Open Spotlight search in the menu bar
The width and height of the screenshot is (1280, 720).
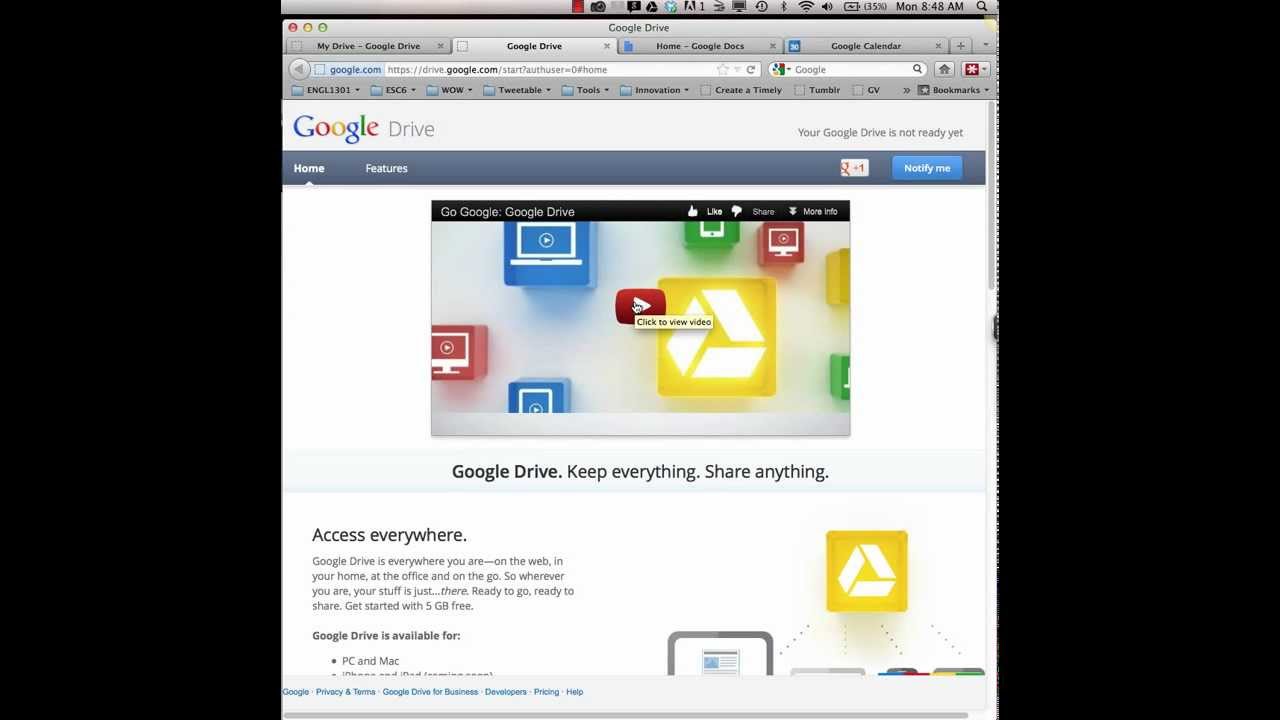982,7
